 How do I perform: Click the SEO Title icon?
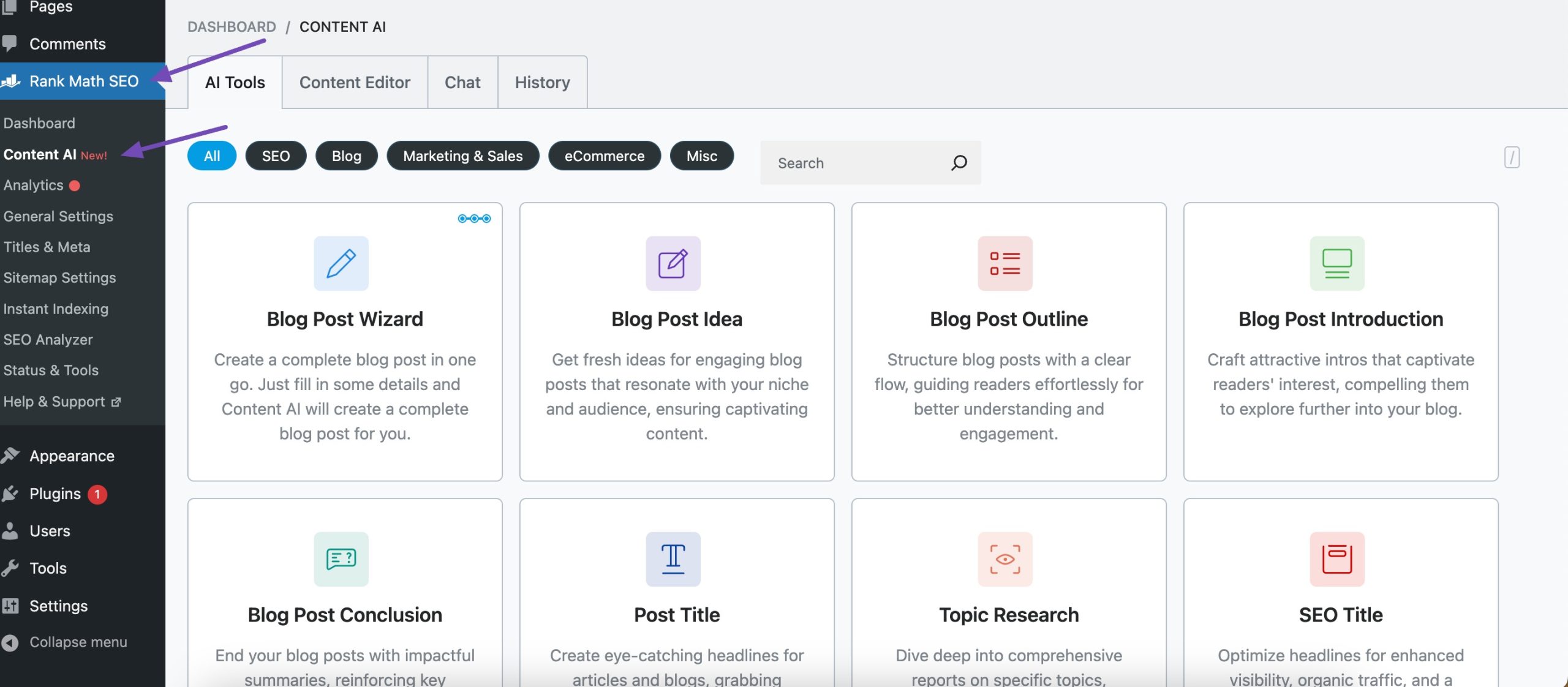tap(1337, 558)
